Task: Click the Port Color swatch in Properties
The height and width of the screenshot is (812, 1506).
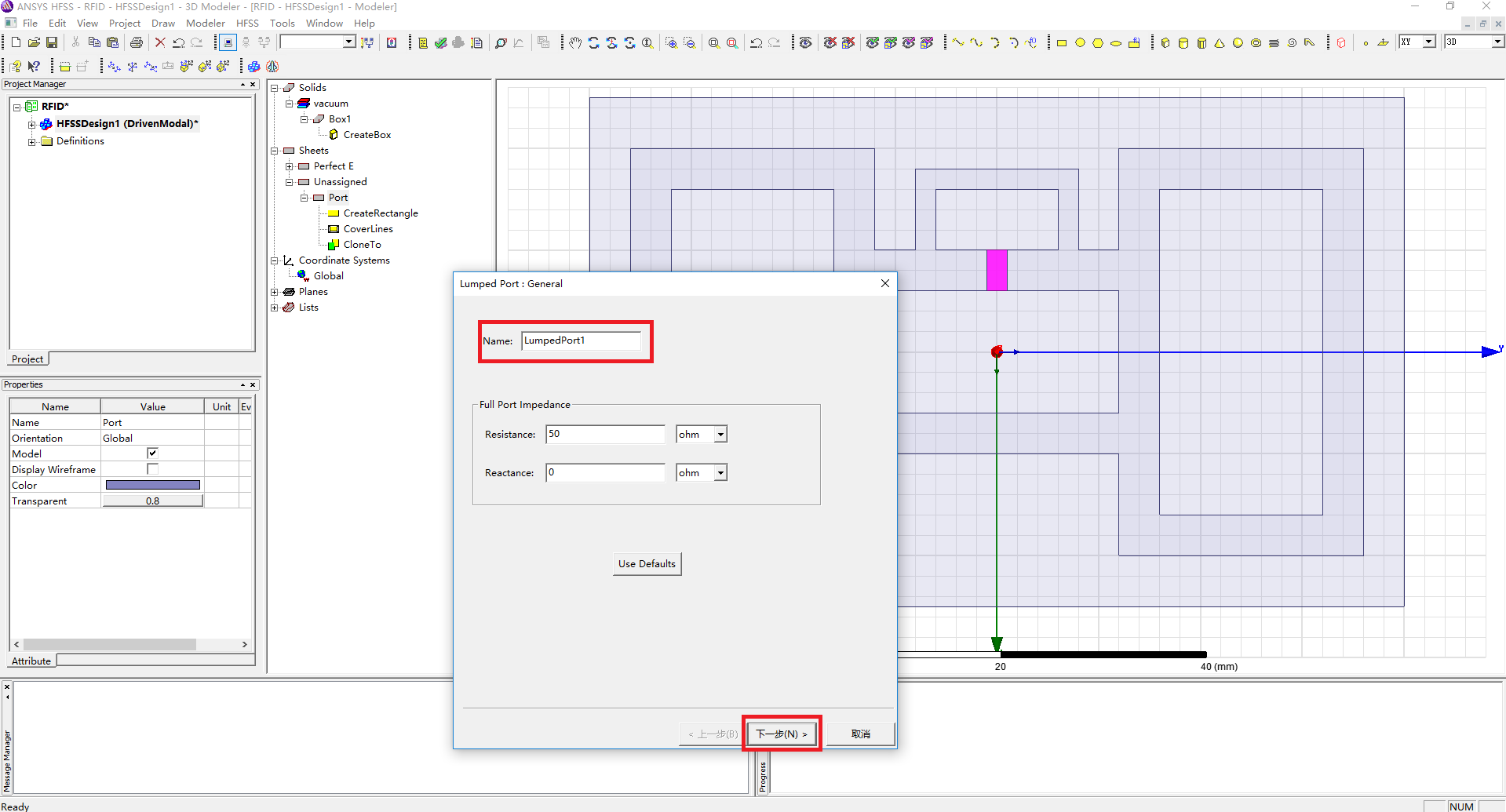Action: pos(152,485)
